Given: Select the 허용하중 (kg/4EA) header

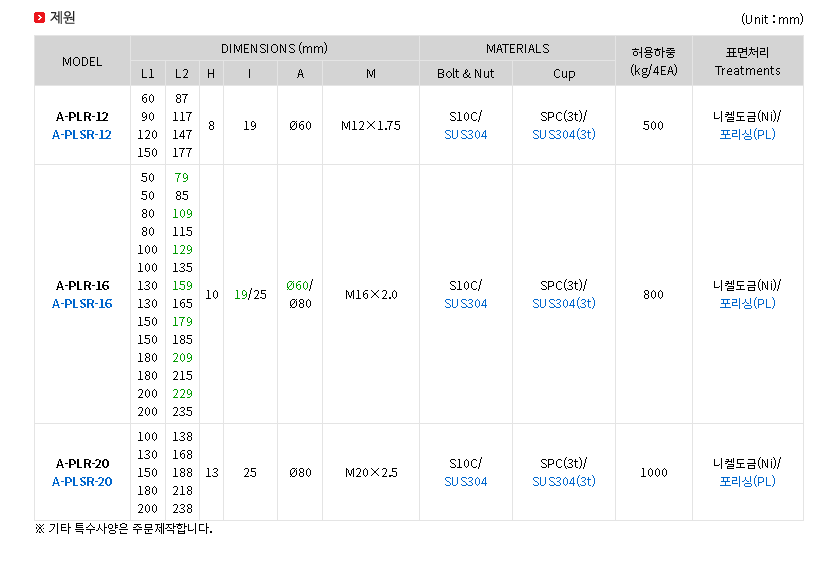Looking at the screenshot, I should point(653,61).
